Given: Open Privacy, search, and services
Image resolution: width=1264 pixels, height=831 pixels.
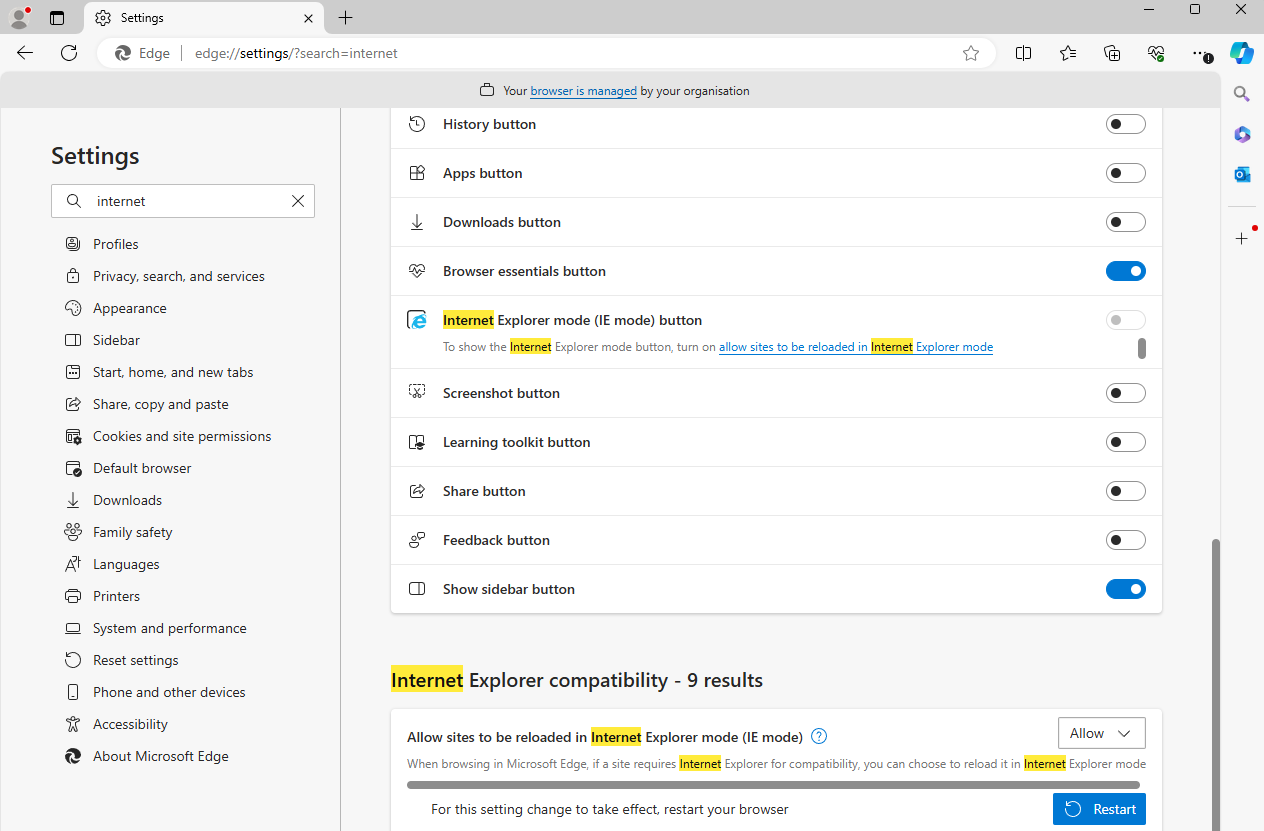Looking at the screenshot, I should (x=179, y=276).
